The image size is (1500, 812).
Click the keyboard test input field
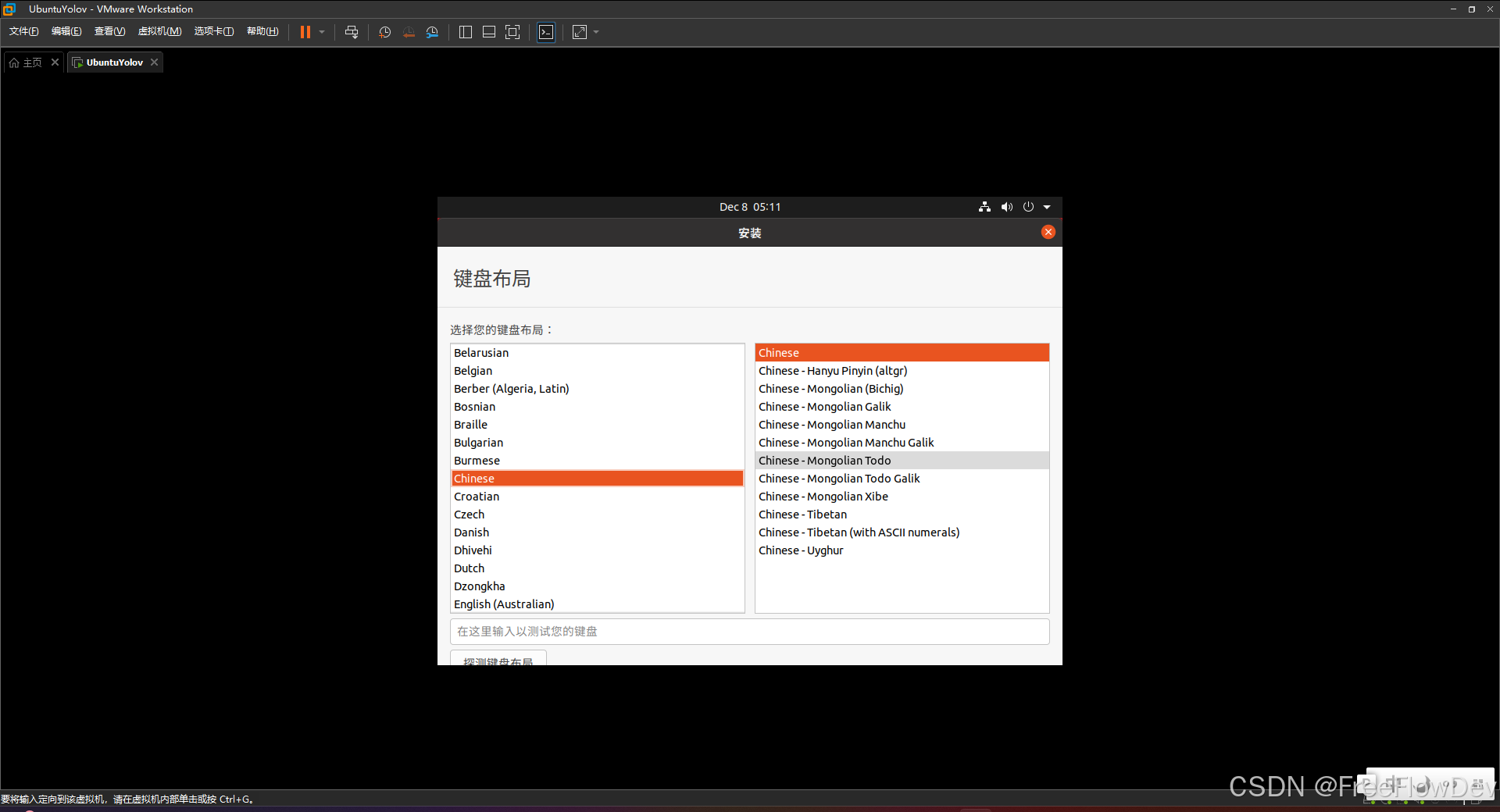tap(749, 631)
